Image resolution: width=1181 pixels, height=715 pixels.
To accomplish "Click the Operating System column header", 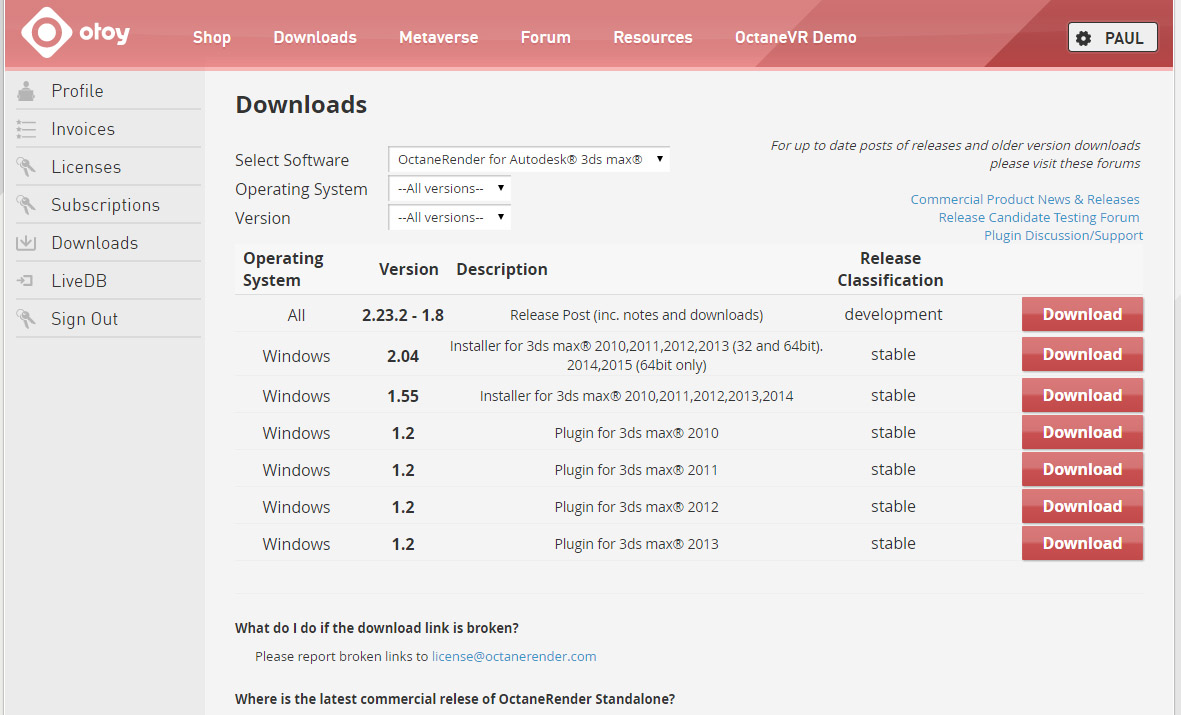I will tap(283, 269).
